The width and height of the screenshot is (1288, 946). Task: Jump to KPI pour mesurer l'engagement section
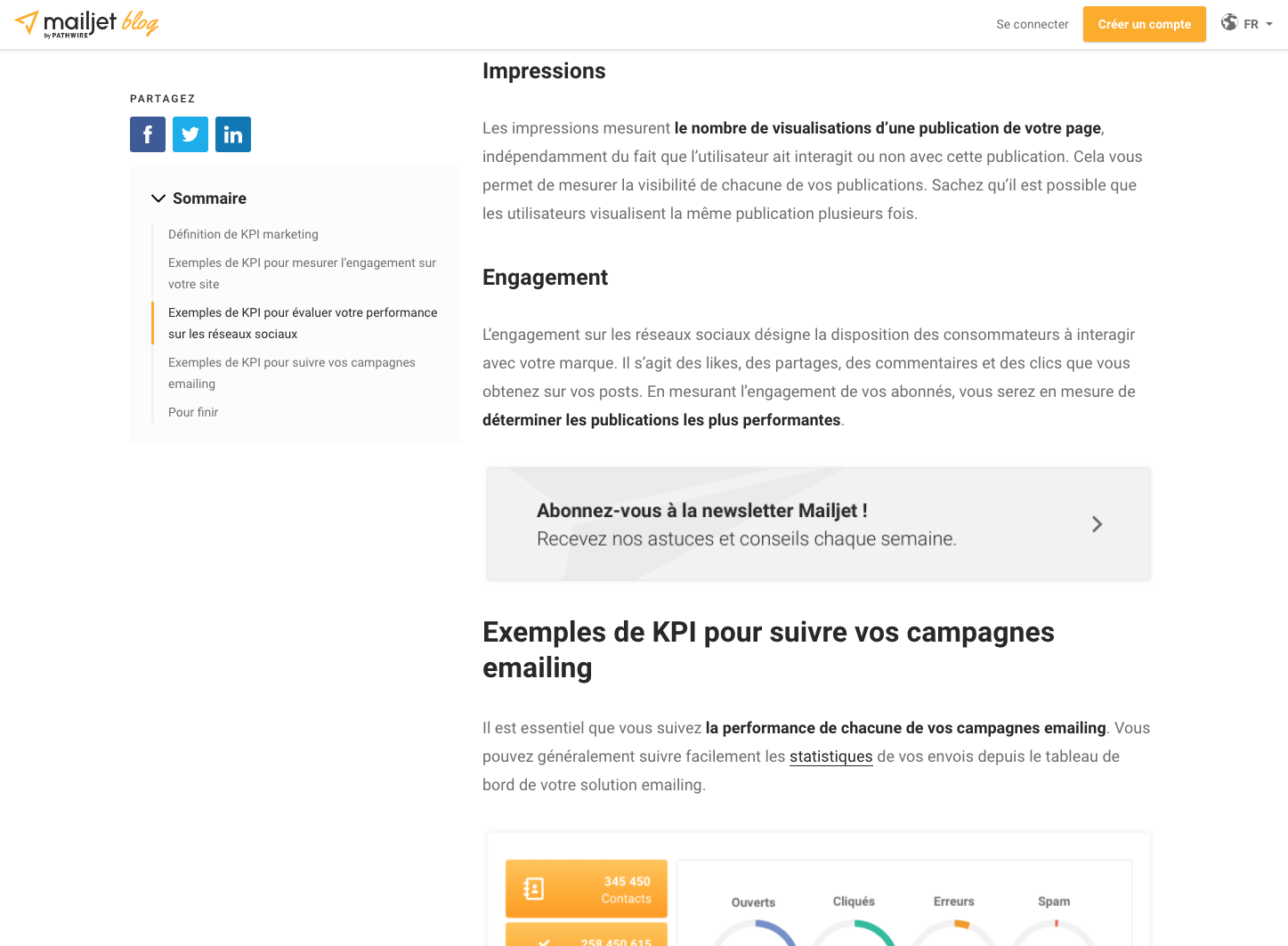[x=303, y=273]
